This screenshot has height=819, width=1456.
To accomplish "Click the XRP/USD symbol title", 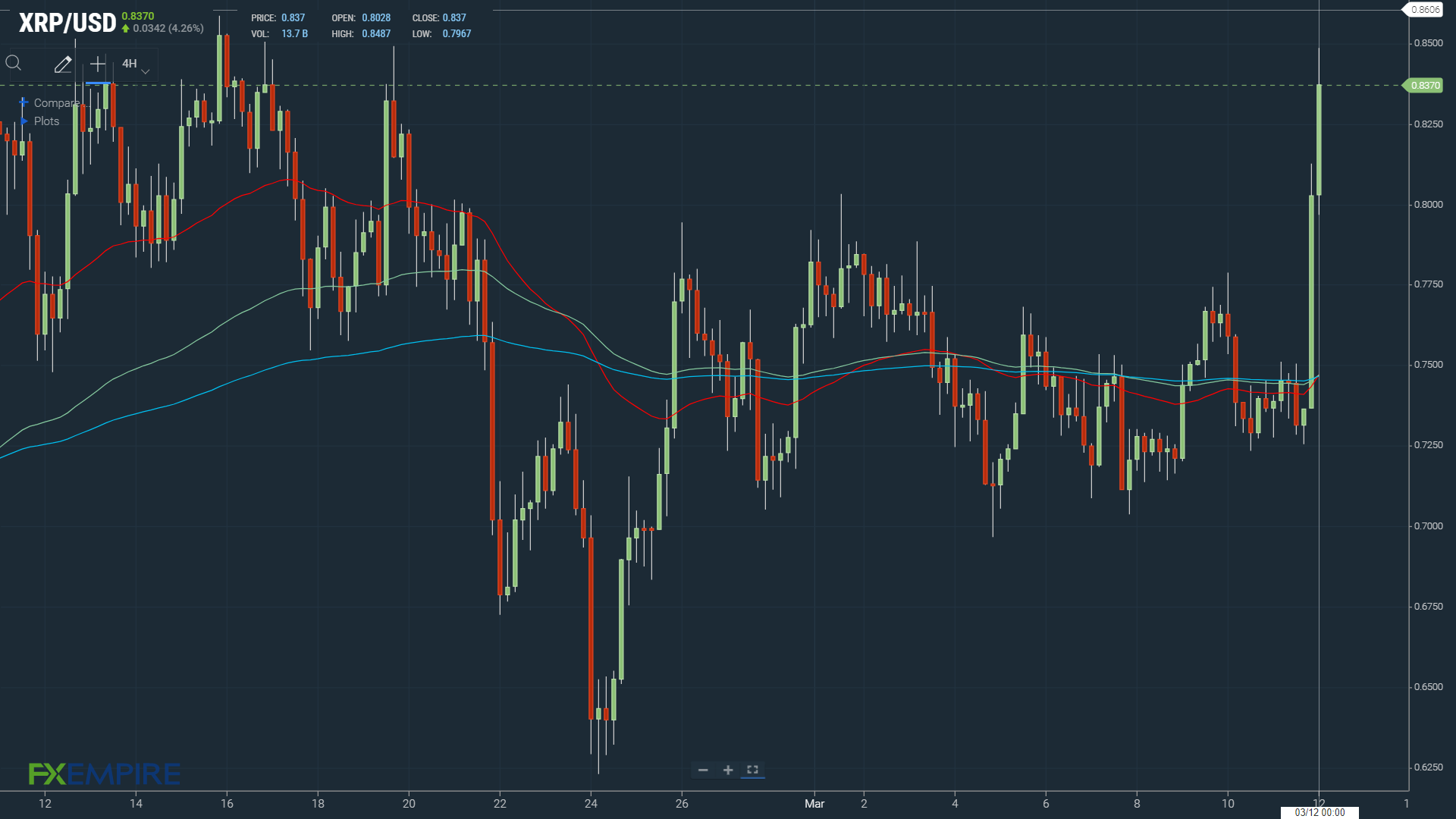I will click(x=67, y=23).
